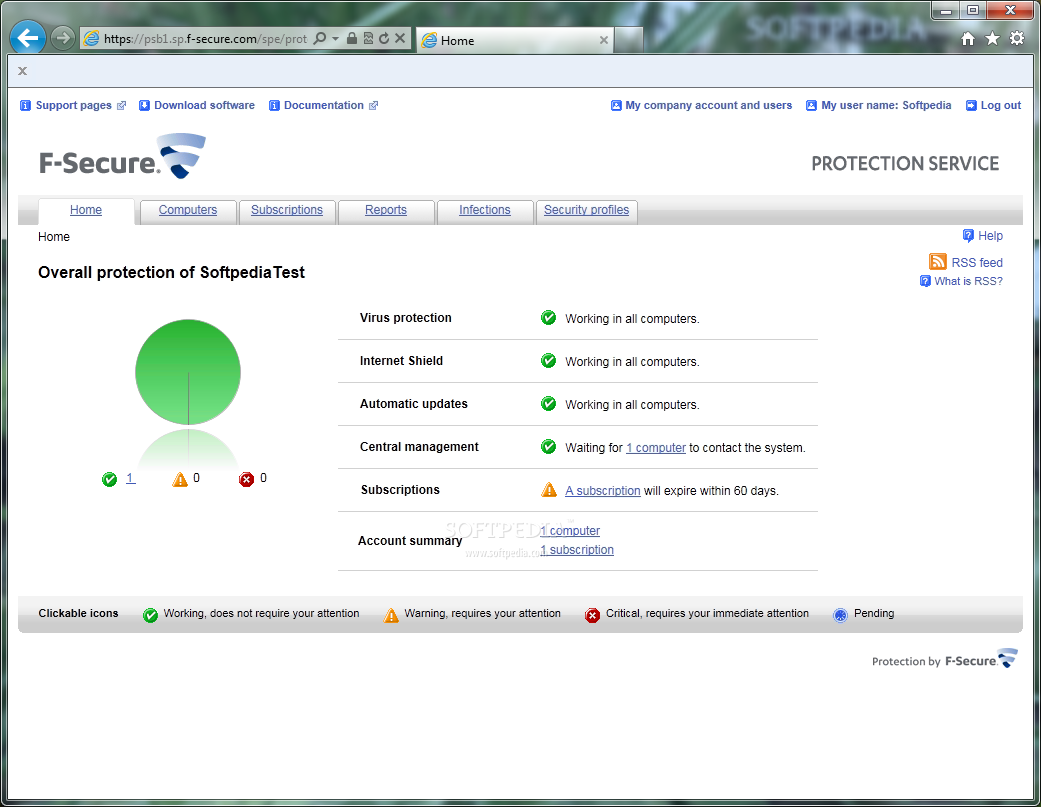Click the browser Forward arrow button
The height and width of the screenshot is (807, 1041).
click(62, 38)
